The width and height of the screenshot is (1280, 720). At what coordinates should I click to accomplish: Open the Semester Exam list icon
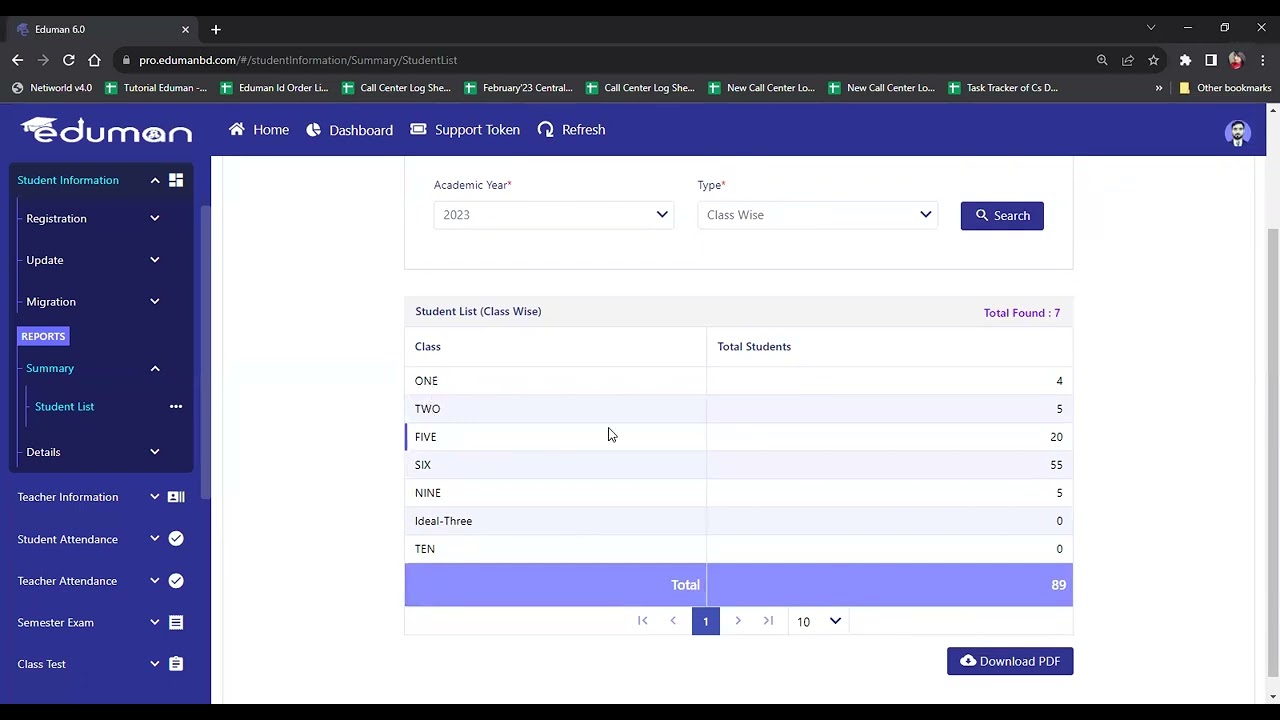[176, 622]
